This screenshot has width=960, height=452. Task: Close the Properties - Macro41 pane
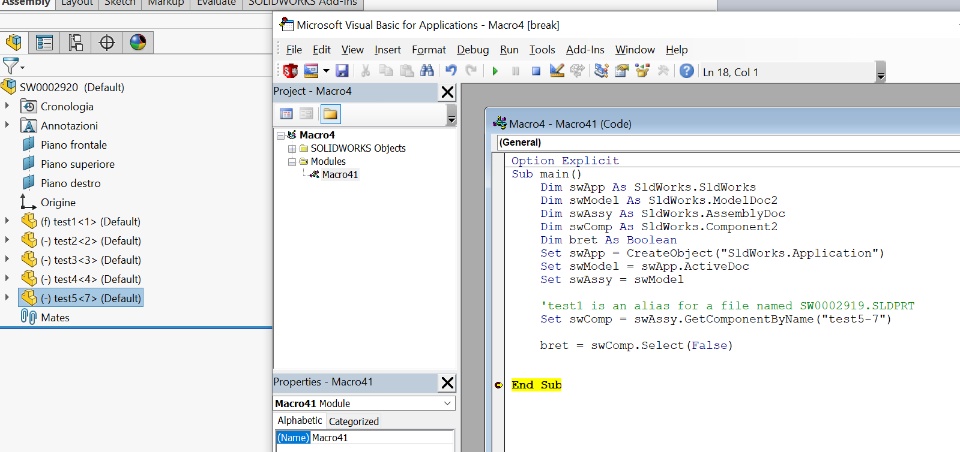coord(448,383)
